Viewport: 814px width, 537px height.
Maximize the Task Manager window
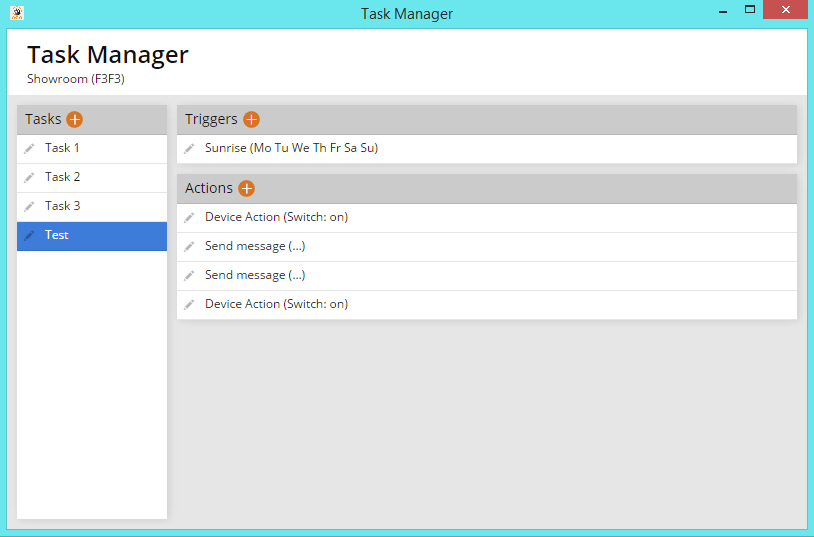point(749,10)
